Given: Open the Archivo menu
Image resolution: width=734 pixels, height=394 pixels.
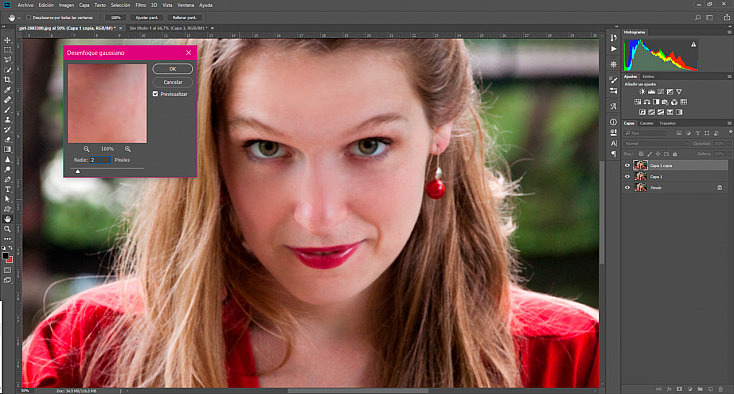Looking at the screenshot, I should (25, 5).
